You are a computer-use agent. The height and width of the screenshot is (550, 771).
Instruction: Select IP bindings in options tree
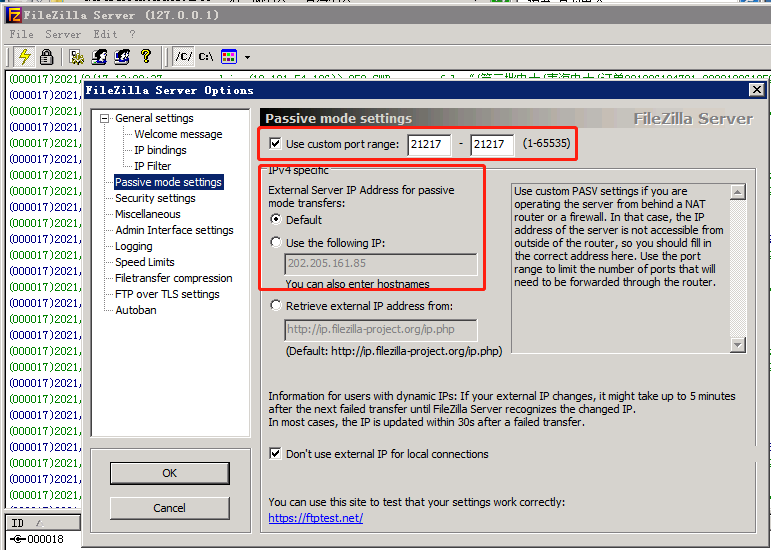click(x=160, y=150)
